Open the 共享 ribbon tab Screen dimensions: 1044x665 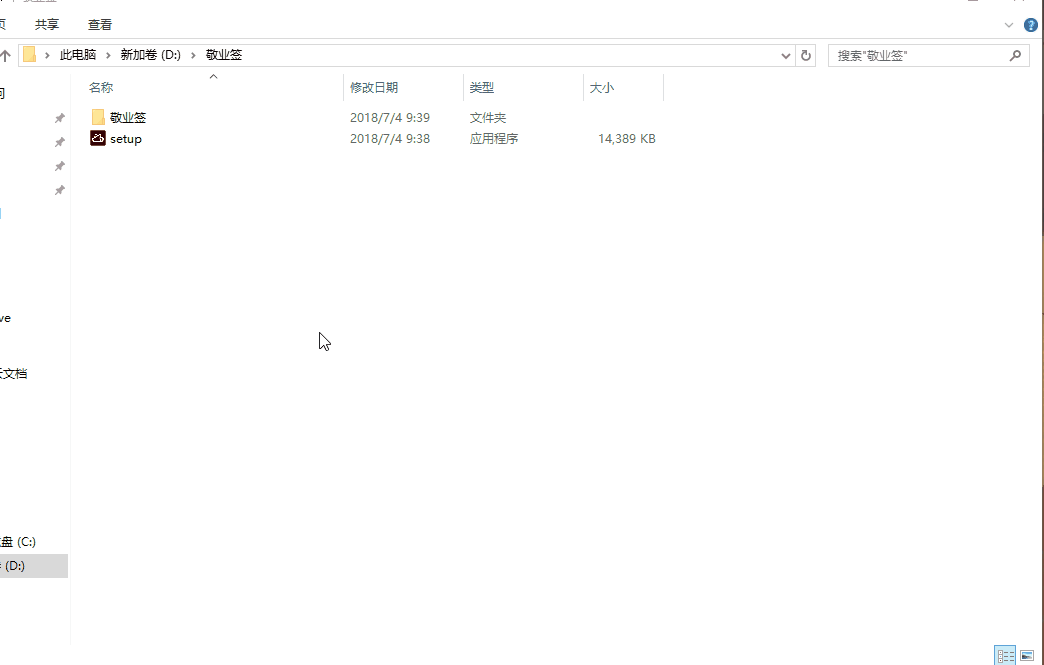(47, 25)
